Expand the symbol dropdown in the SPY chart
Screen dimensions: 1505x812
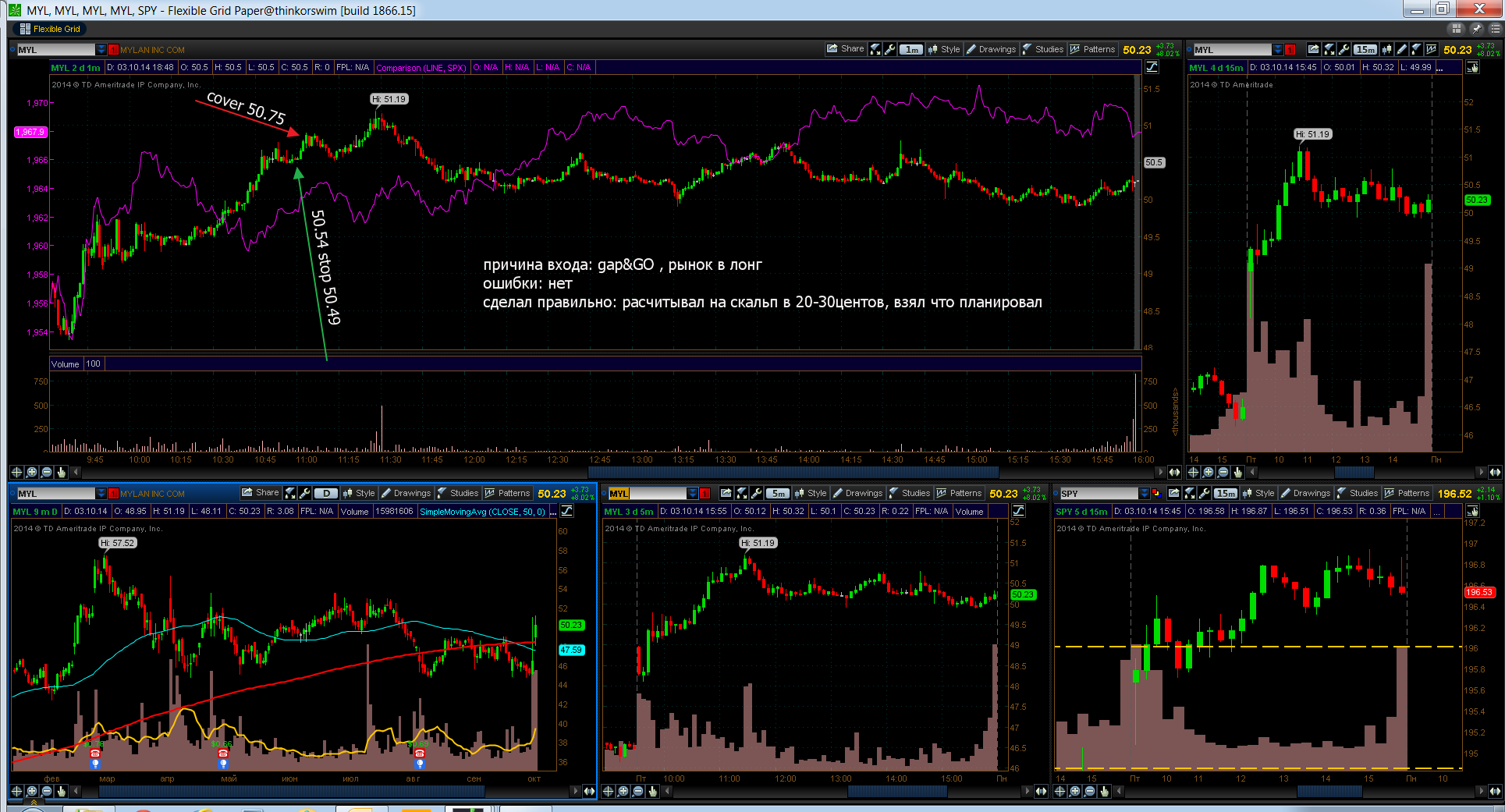pos(1145,494)
